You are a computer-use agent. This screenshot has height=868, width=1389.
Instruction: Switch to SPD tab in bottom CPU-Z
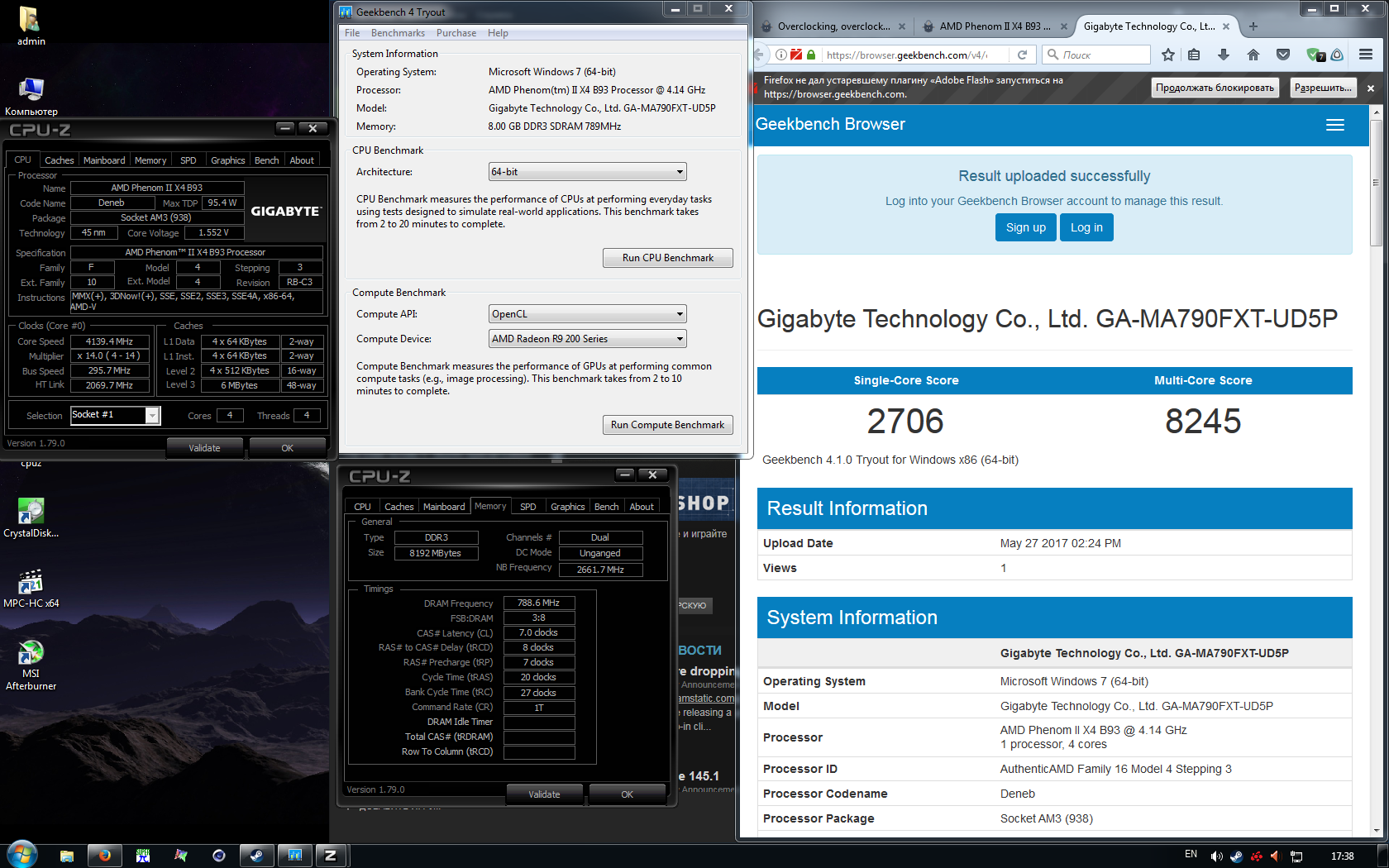click(x=527, y=507)
